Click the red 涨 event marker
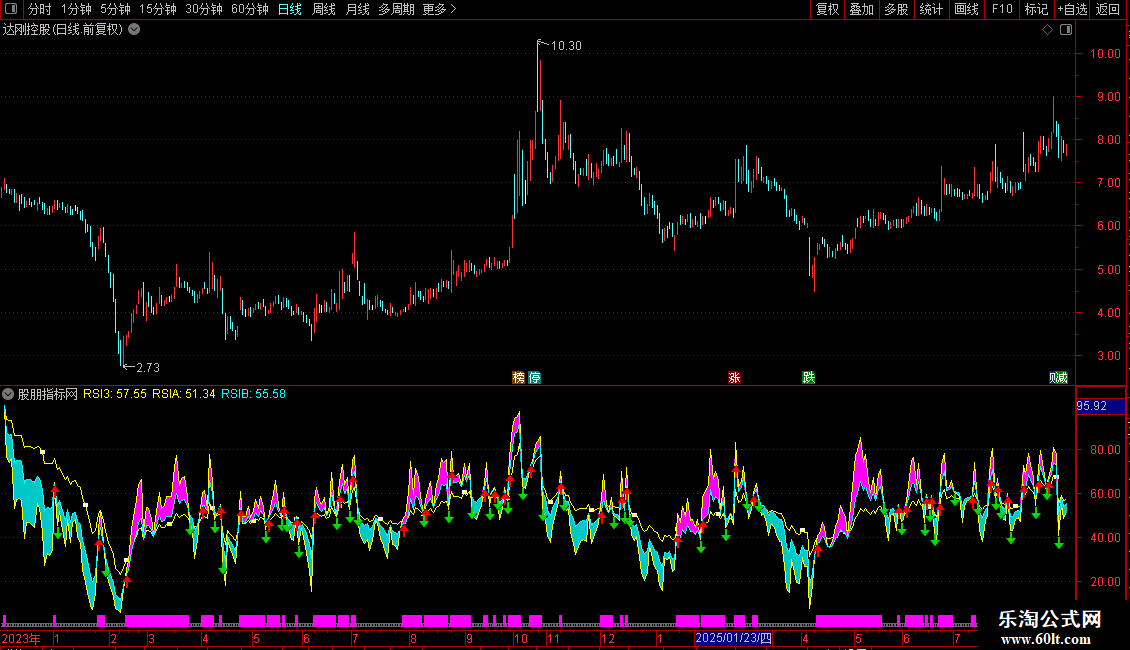1130x650 pixels. tap(734, 378)
